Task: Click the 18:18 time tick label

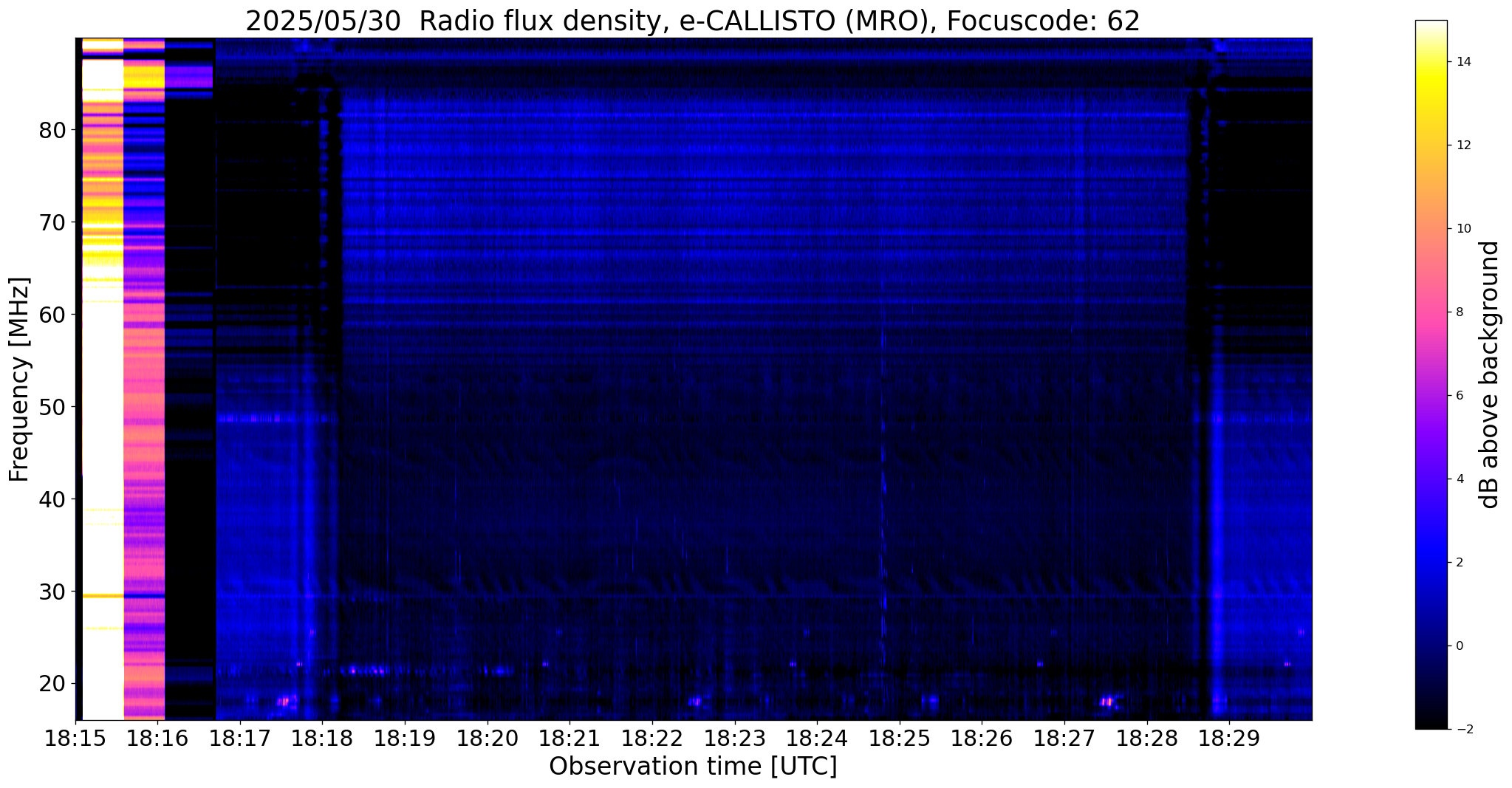Action: click(323, 739)
